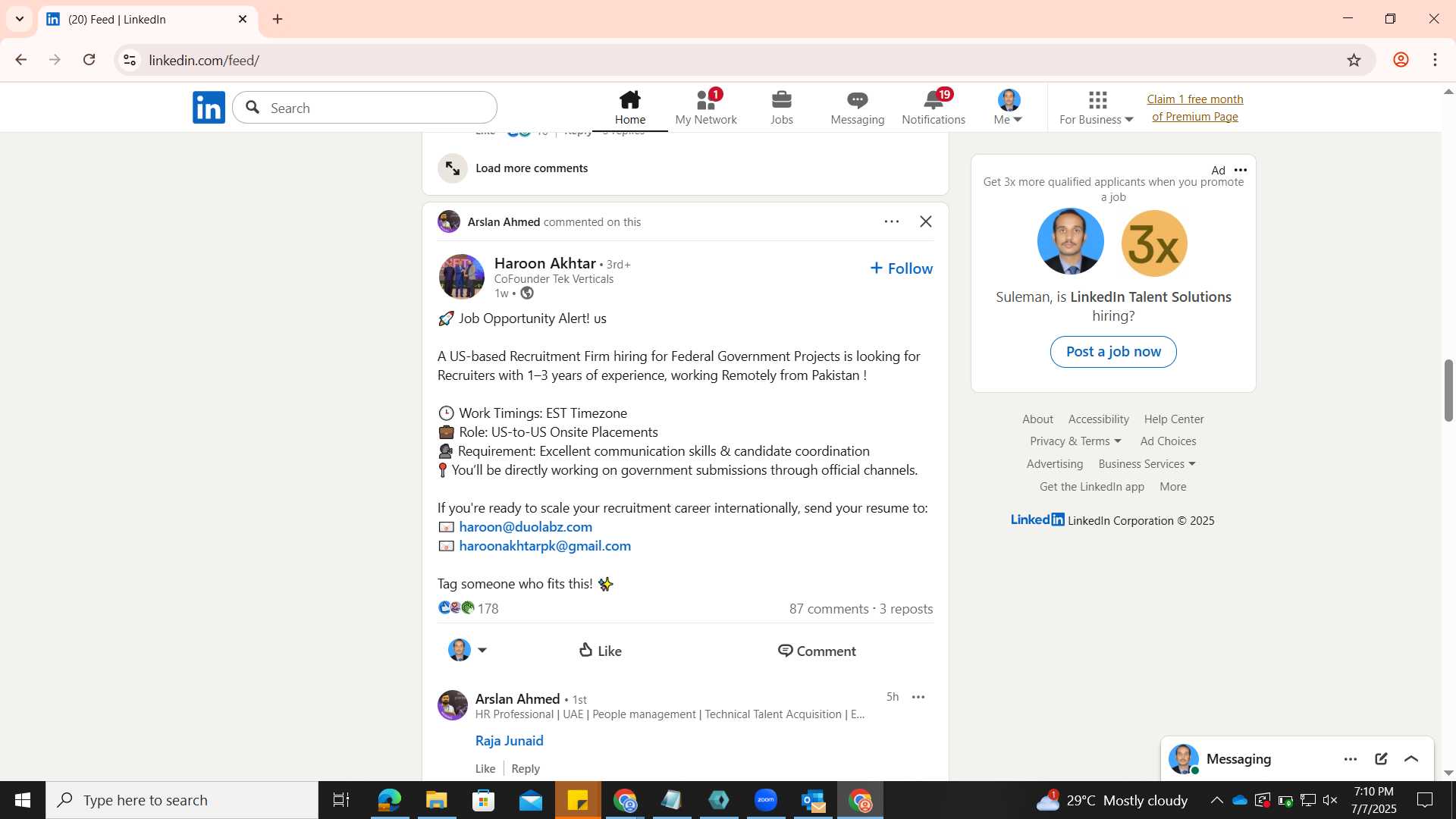Open messaging overlay options dots
This screenshot has width=1456, height=819.
(1351, 759)
